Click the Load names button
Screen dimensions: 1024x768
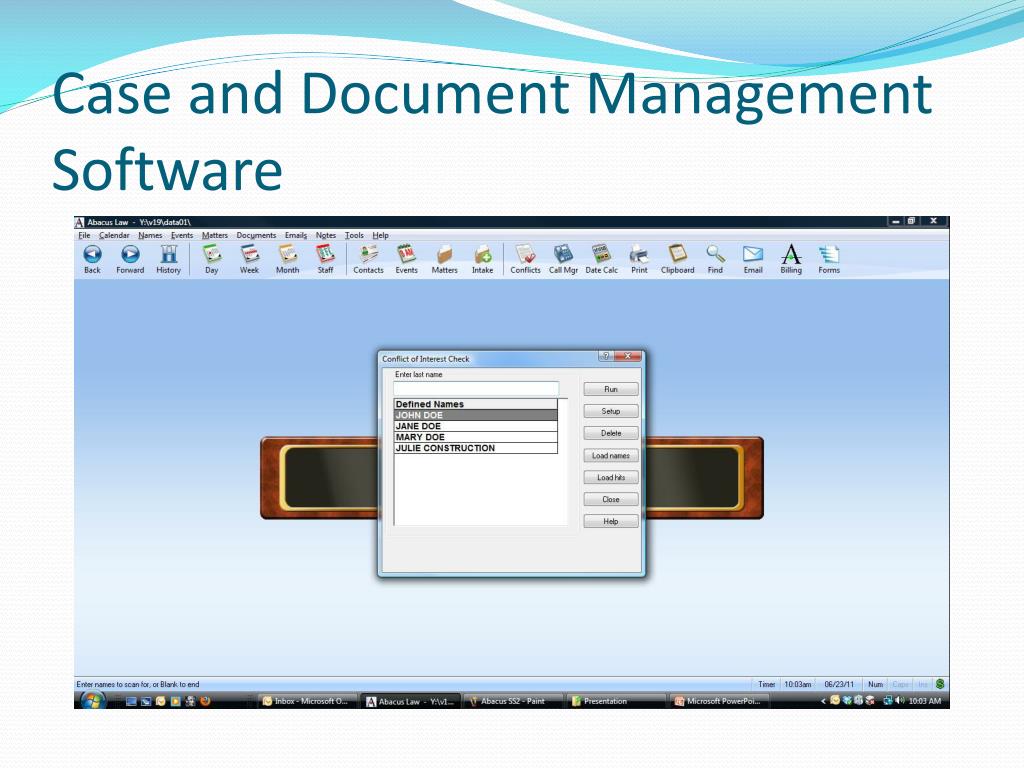pyautogui.click(x=611, y=456)
